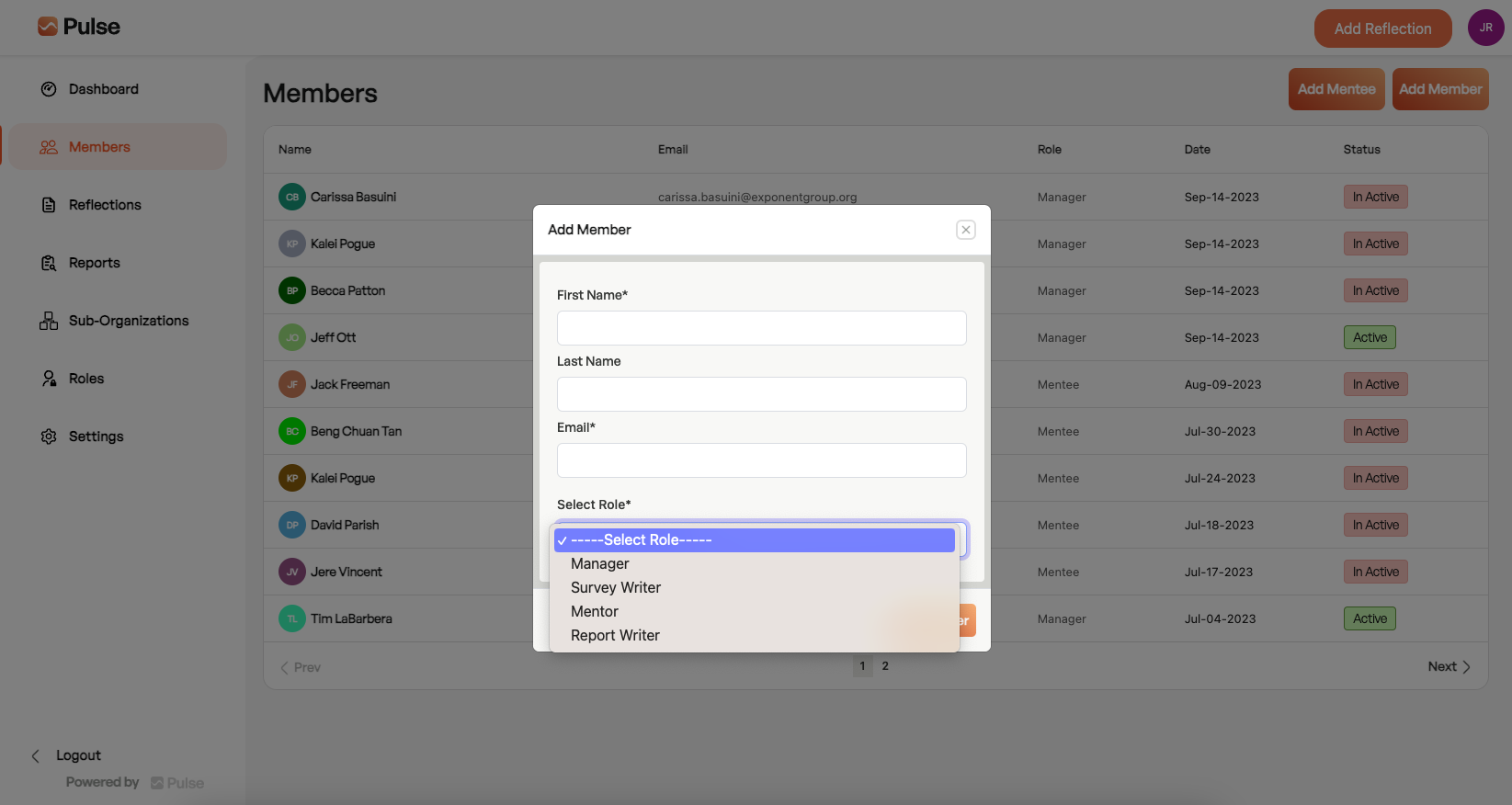
Task: Click the name Jere Vincent
Action: tap(347, 572)
